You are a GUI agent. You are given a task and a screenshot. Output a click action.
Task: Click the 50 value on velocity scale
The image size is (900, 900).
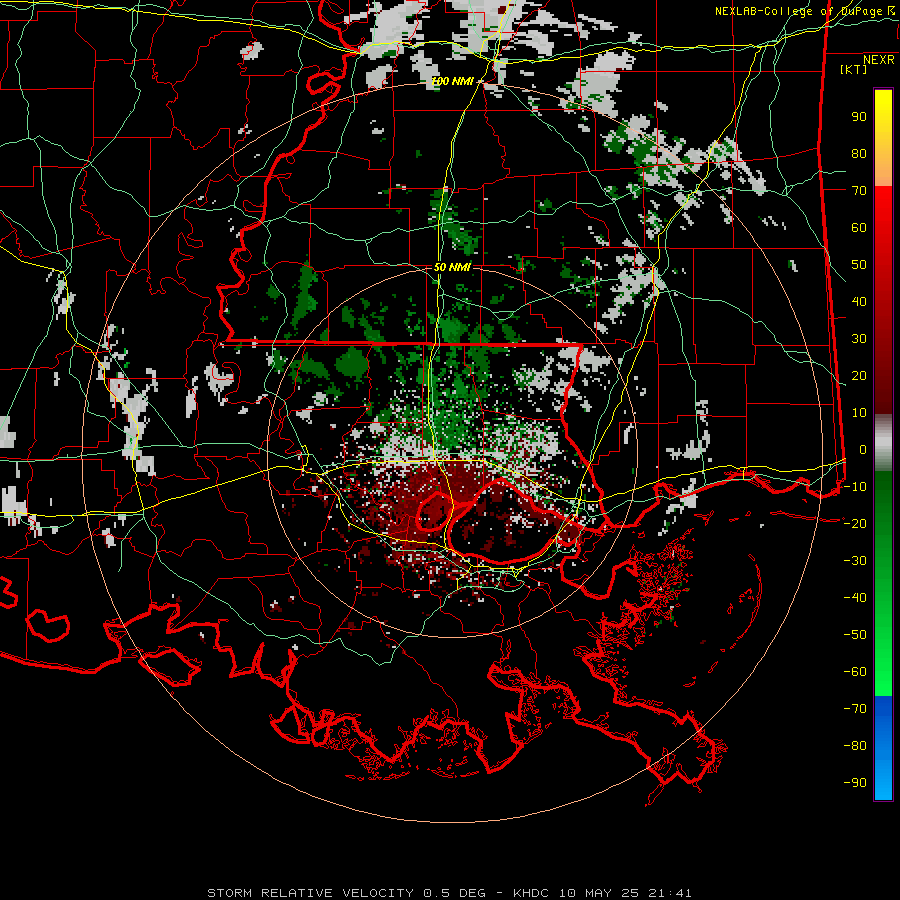[859, 265]
